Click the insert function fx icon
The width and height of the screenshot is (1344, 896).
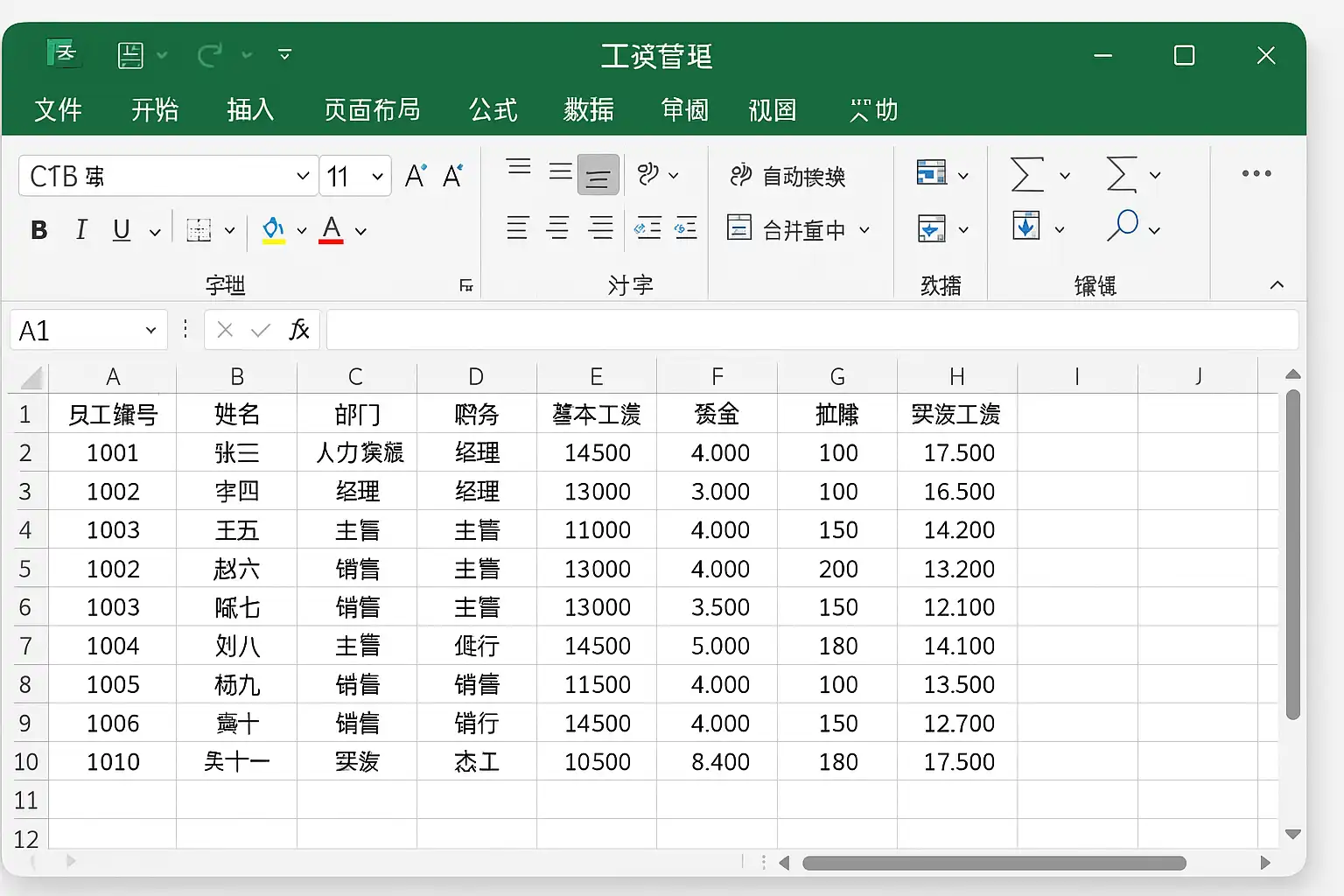click(298, 330)
